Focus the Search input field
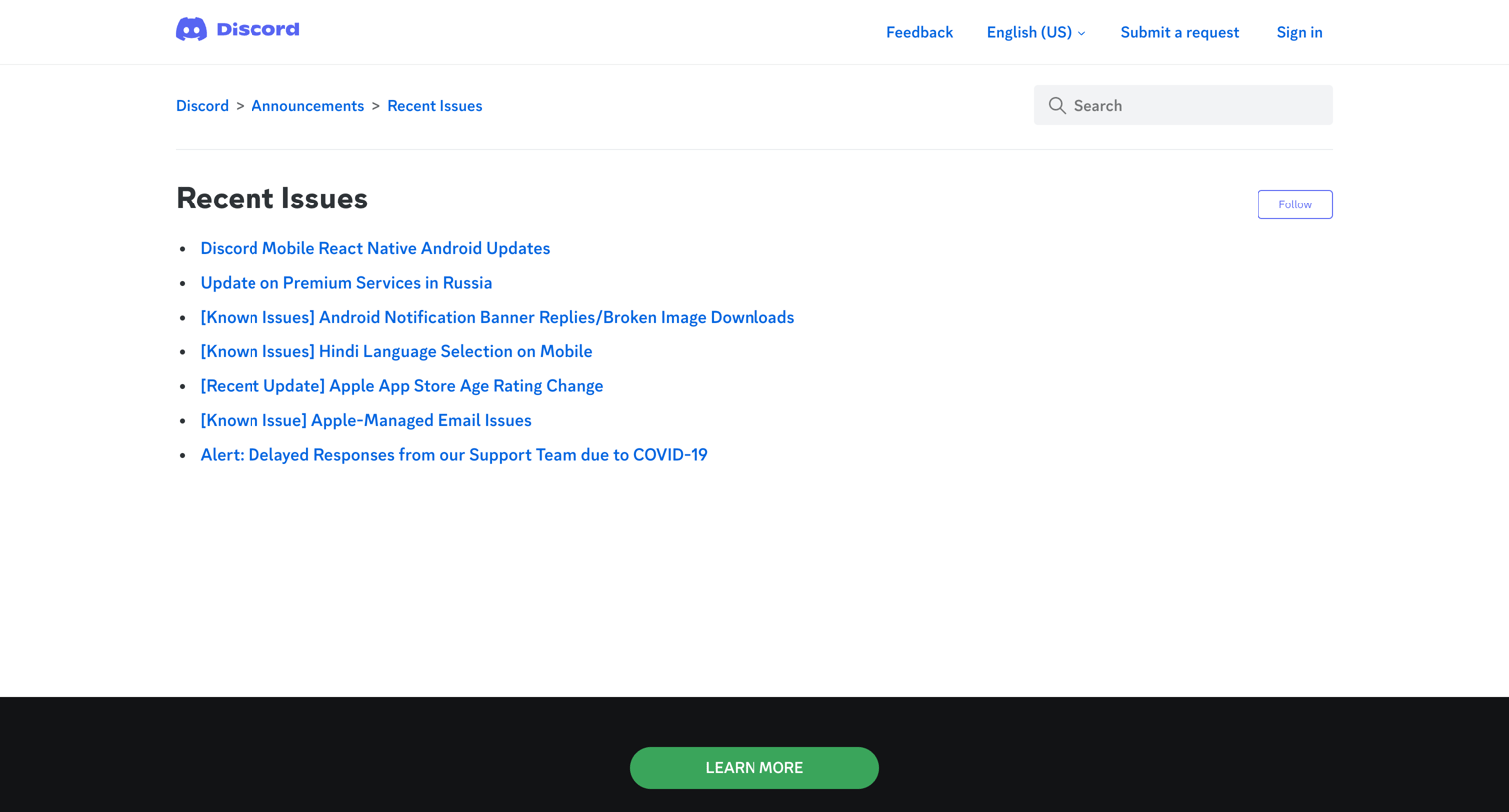 [1183, 105]
